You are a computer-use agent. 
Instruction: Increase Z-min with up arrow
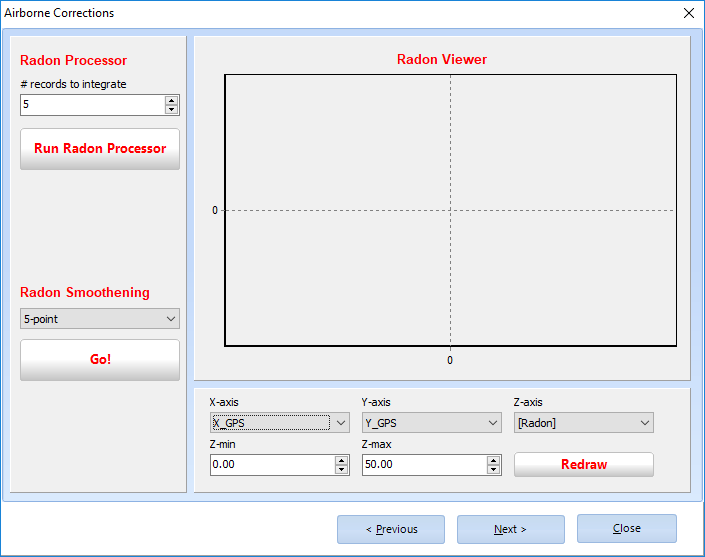point(341,460)
